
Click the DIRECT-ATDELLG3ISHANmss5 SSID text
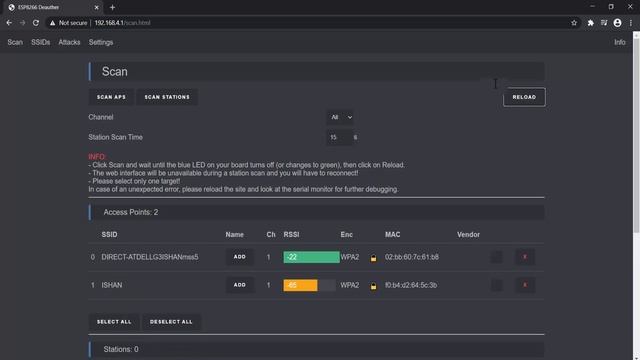tap(150, 257)
